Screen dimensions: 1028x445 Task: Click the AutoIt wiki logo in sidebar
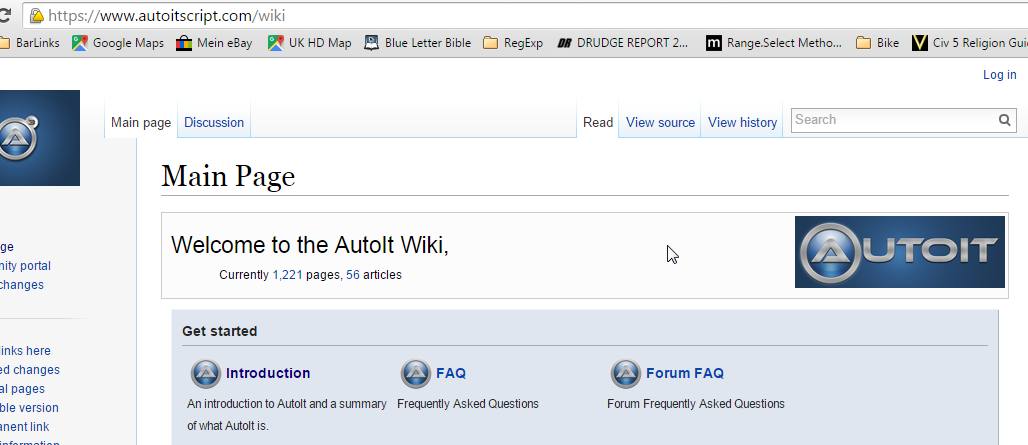click(39, 138)
